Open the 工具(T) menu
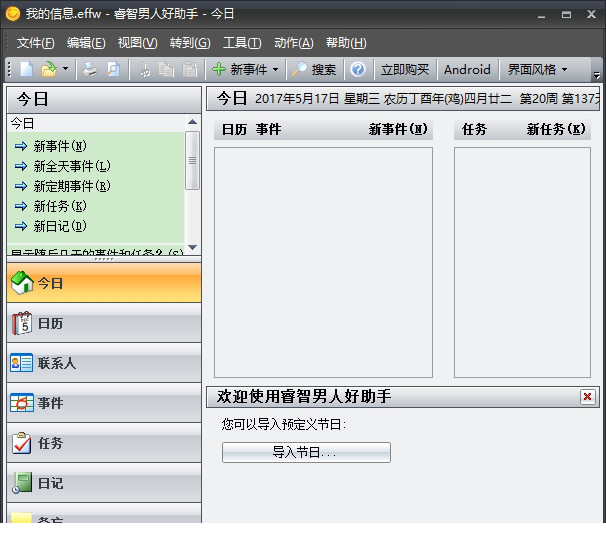The width and height of the screenshot is (606, 543). click(242, 43)
